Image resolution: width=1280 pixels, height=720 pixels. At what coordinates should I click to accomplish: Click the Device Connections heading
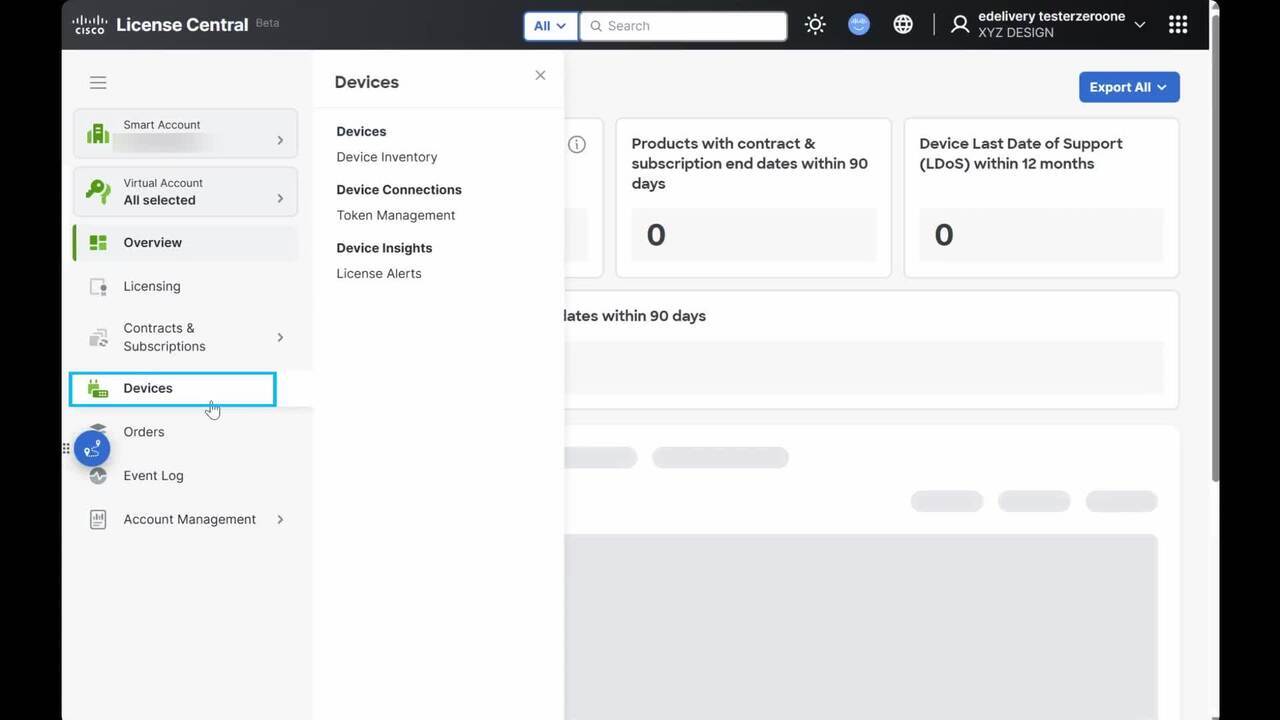click(x=399, y=190)
